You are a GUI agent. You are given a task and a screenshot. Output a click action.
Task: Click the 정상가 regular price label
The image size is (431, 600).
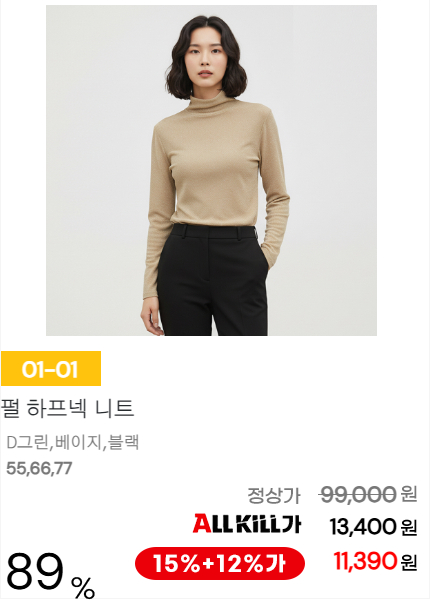pos(274,495)
